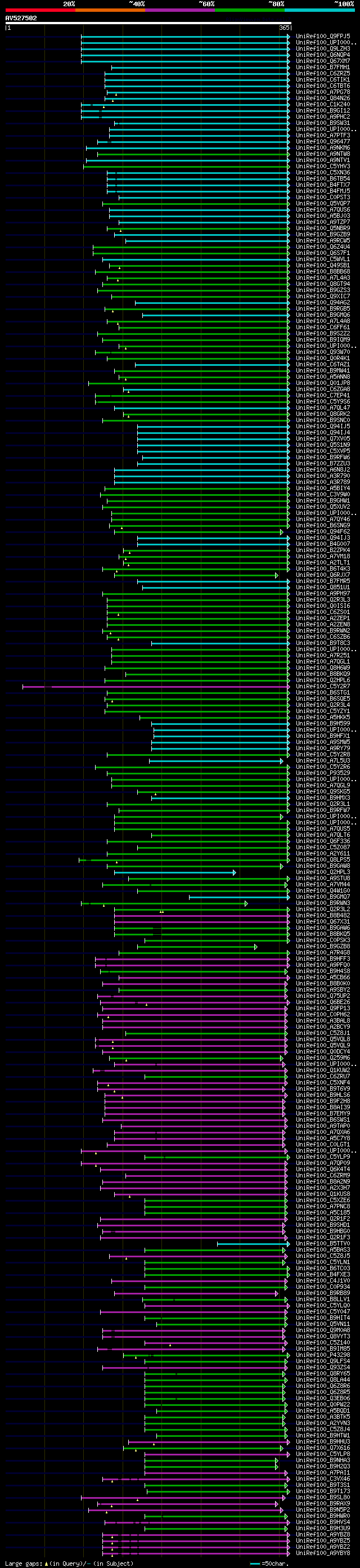Select the UniRef100_B9H599 label
This screenshot has height=1568, width=360.
[x=323, y=723]
